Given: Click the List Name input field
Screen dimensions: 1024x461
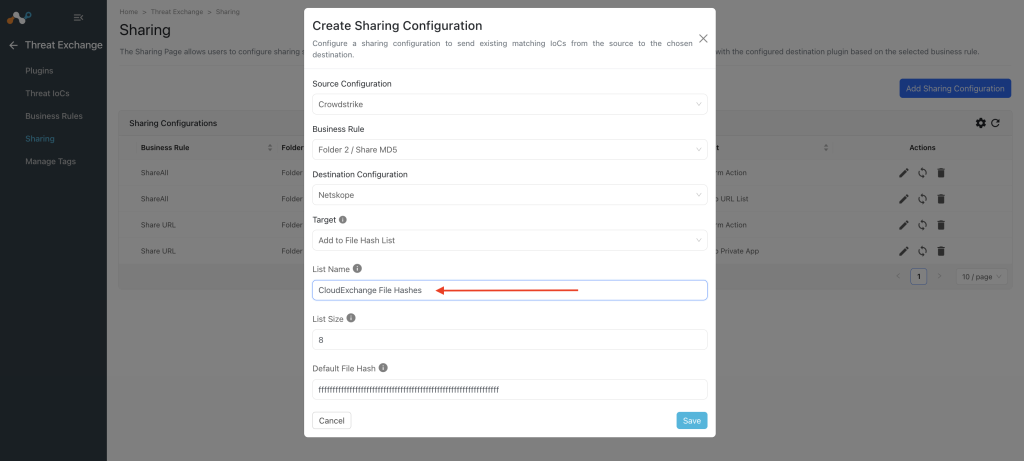Looking at the screenshot, I should [x=509, y=291].
